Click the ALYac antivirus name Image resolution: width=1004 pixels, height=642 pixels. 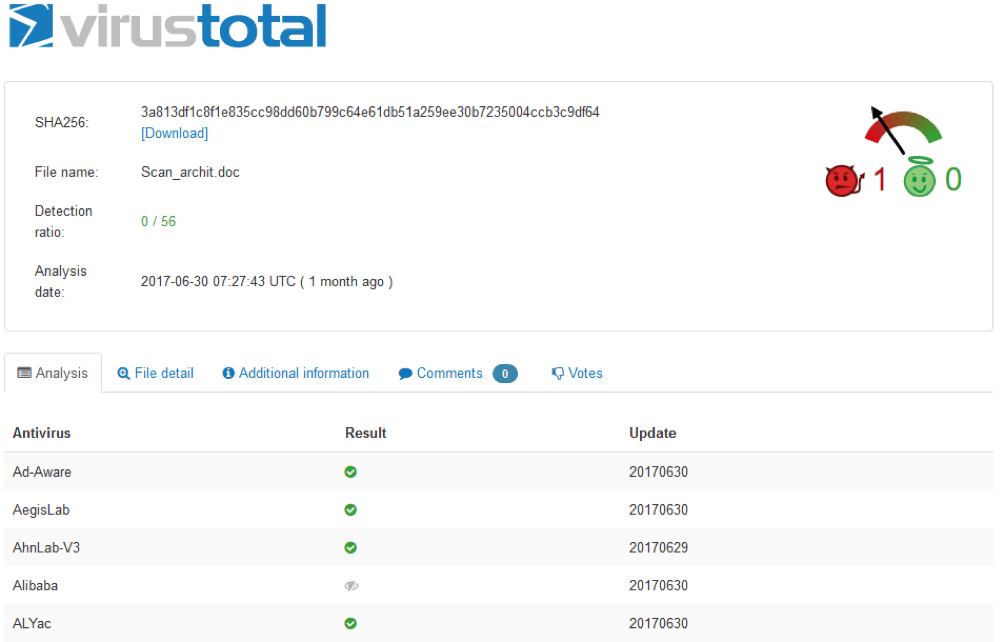(x=32, y=623)
